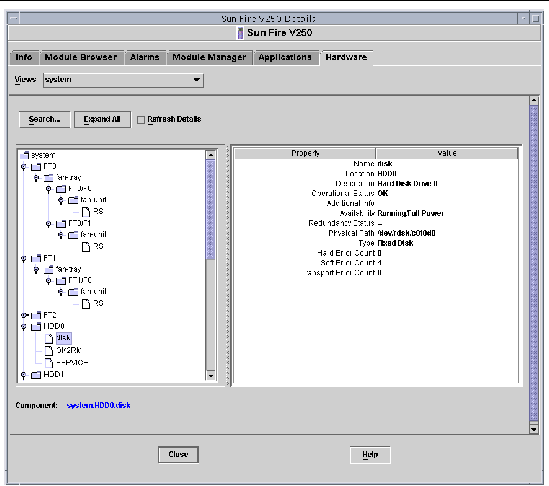Click the 'OK' operational status value
Screen dimensions: 549x486
coord(383,193)
